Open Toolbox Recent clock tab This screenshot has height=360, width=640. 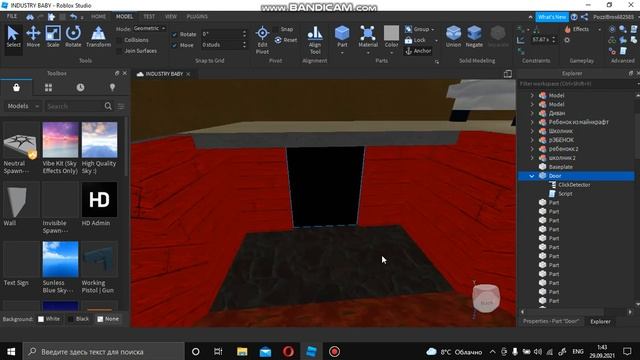tap(80, 87)
